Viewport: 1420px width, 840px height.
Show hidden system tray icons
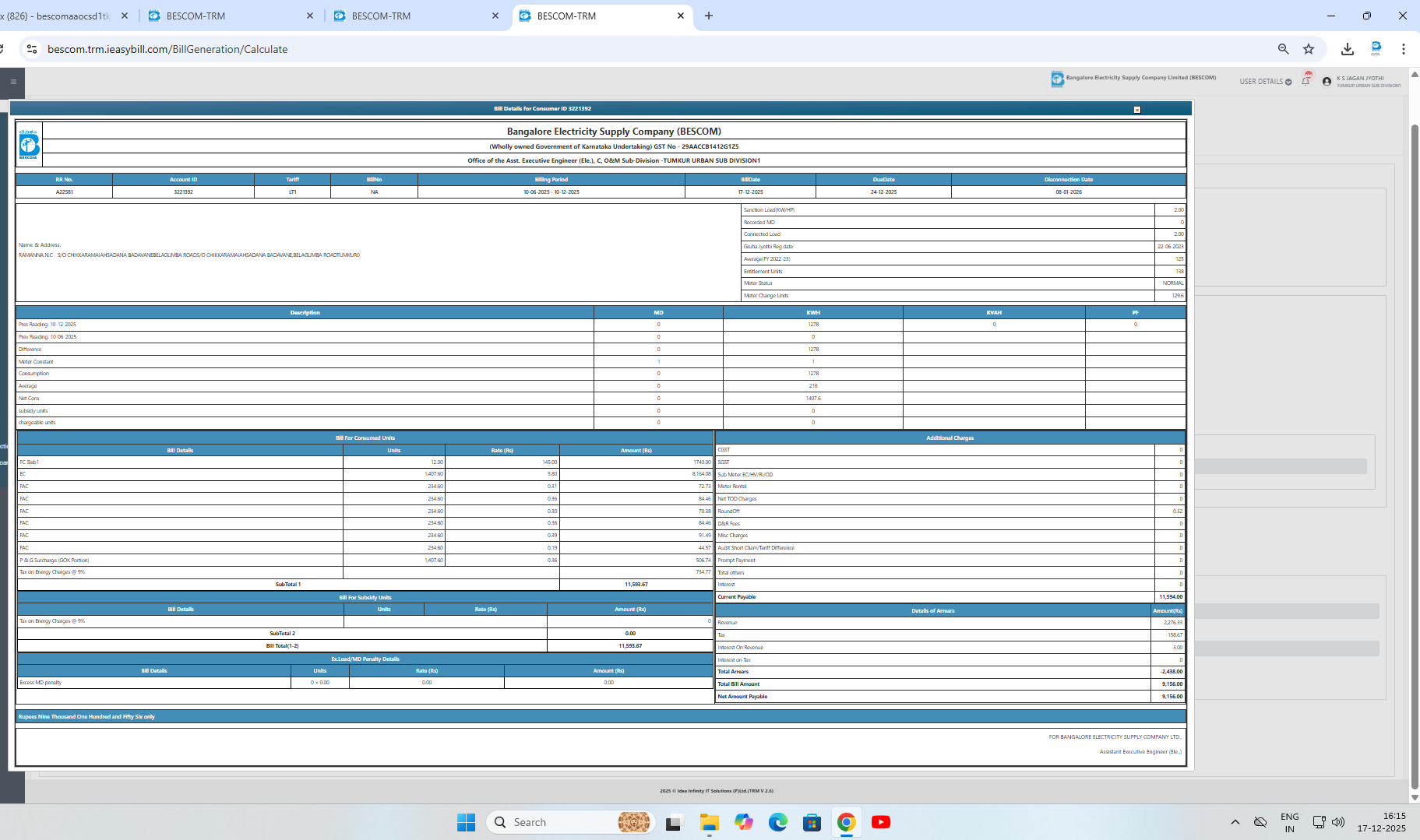[1235, 822]
